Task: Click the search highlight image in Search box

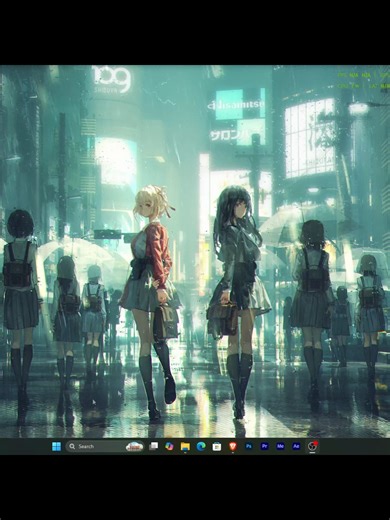Action: coord(134,447)
